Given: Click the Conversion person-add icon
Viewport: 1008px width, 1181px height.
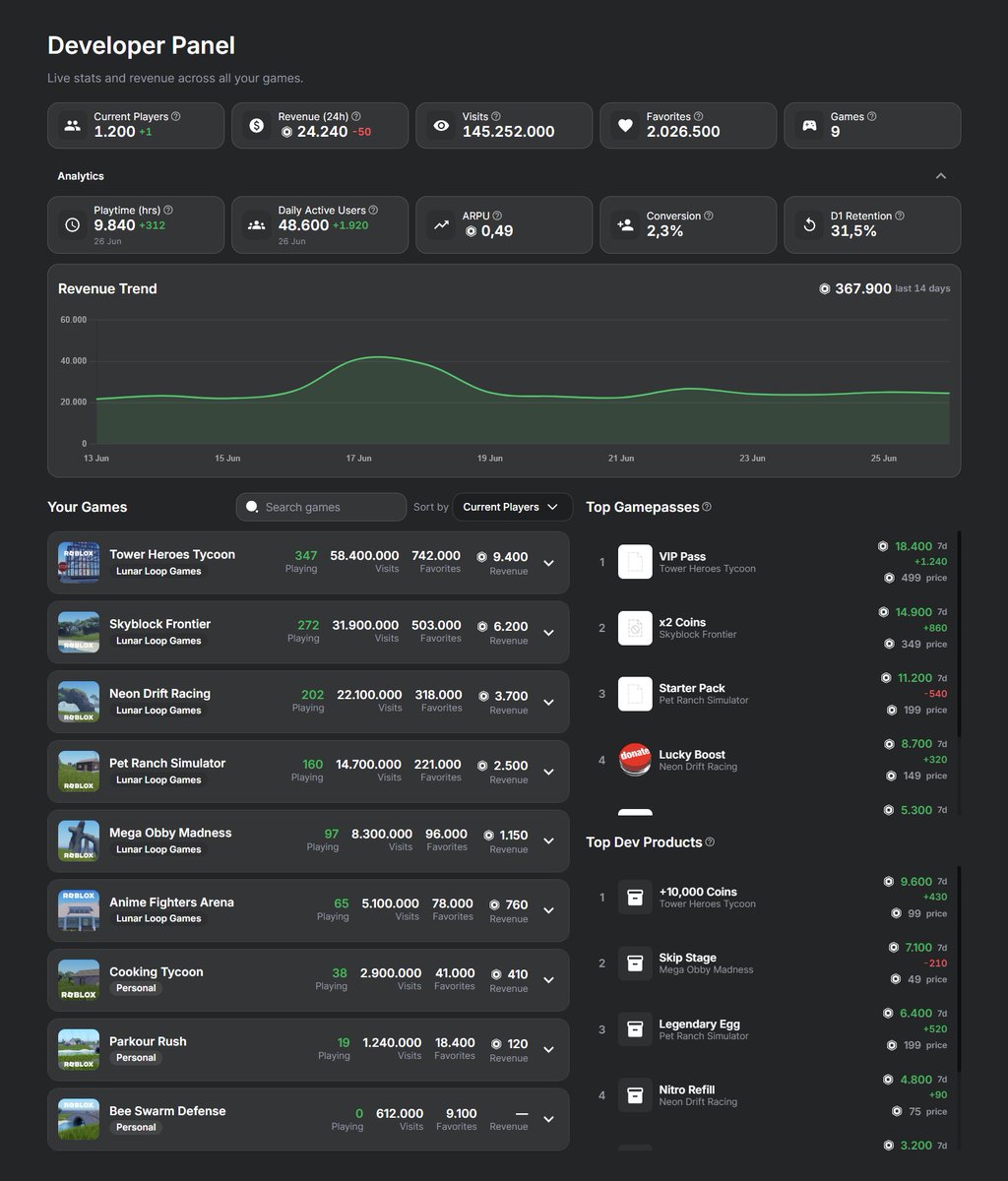Looking at the screenshot, I should click(x=625, y=224).
